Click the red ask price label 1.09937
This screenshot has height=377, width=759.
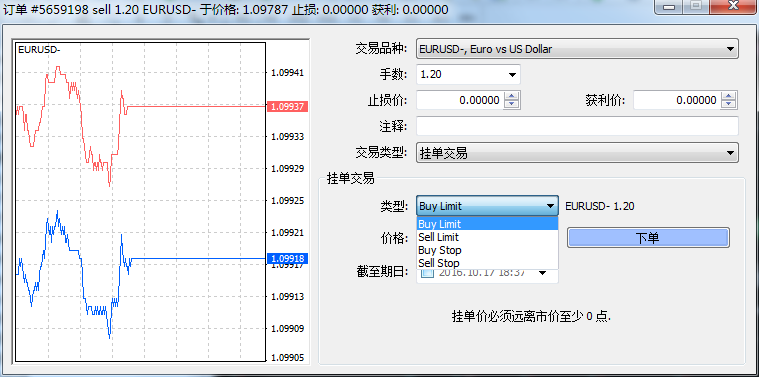click(288, 106)
